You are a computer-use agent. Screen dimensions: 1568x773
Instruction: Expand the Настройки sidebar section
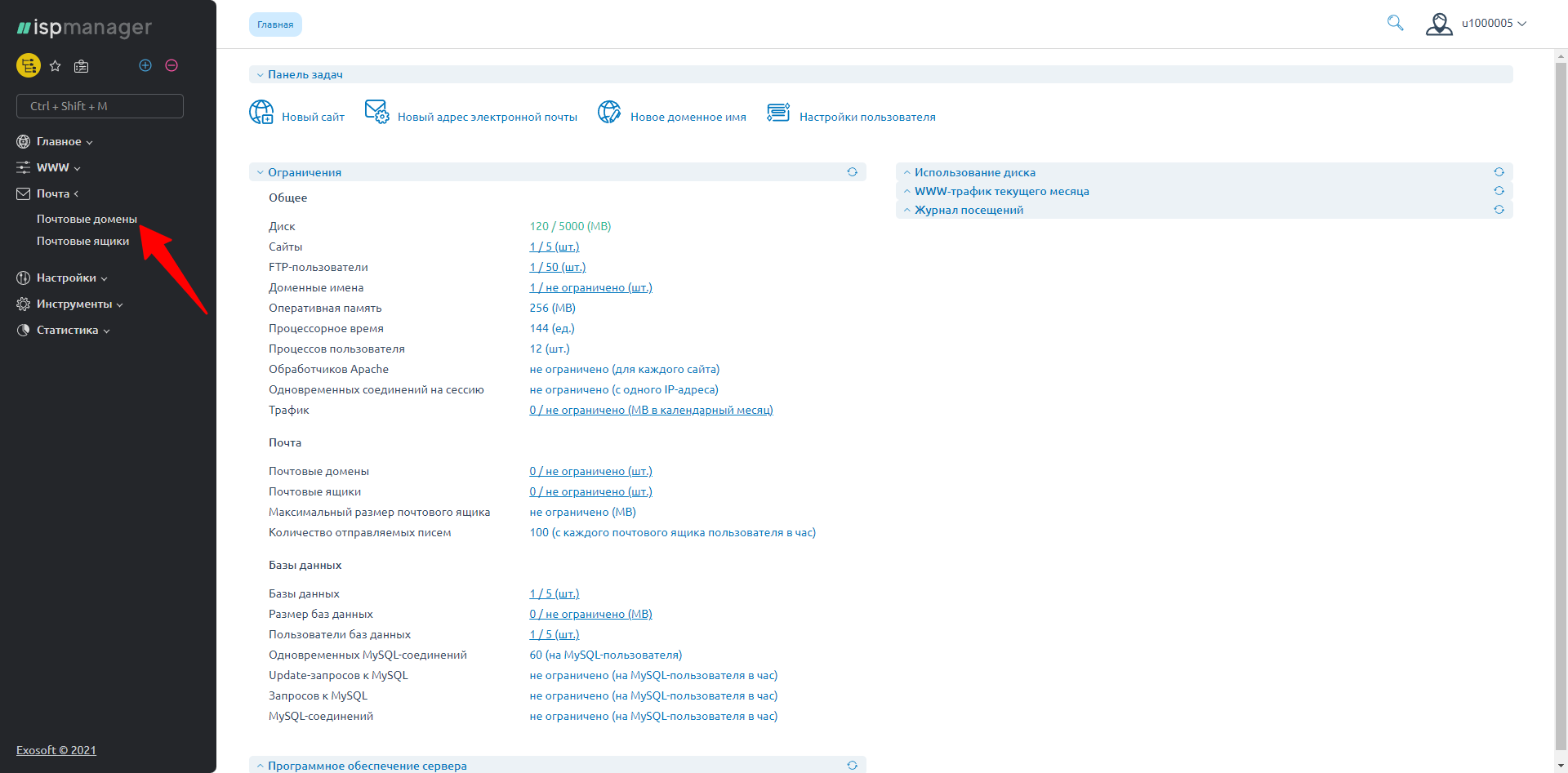[66, 278]
